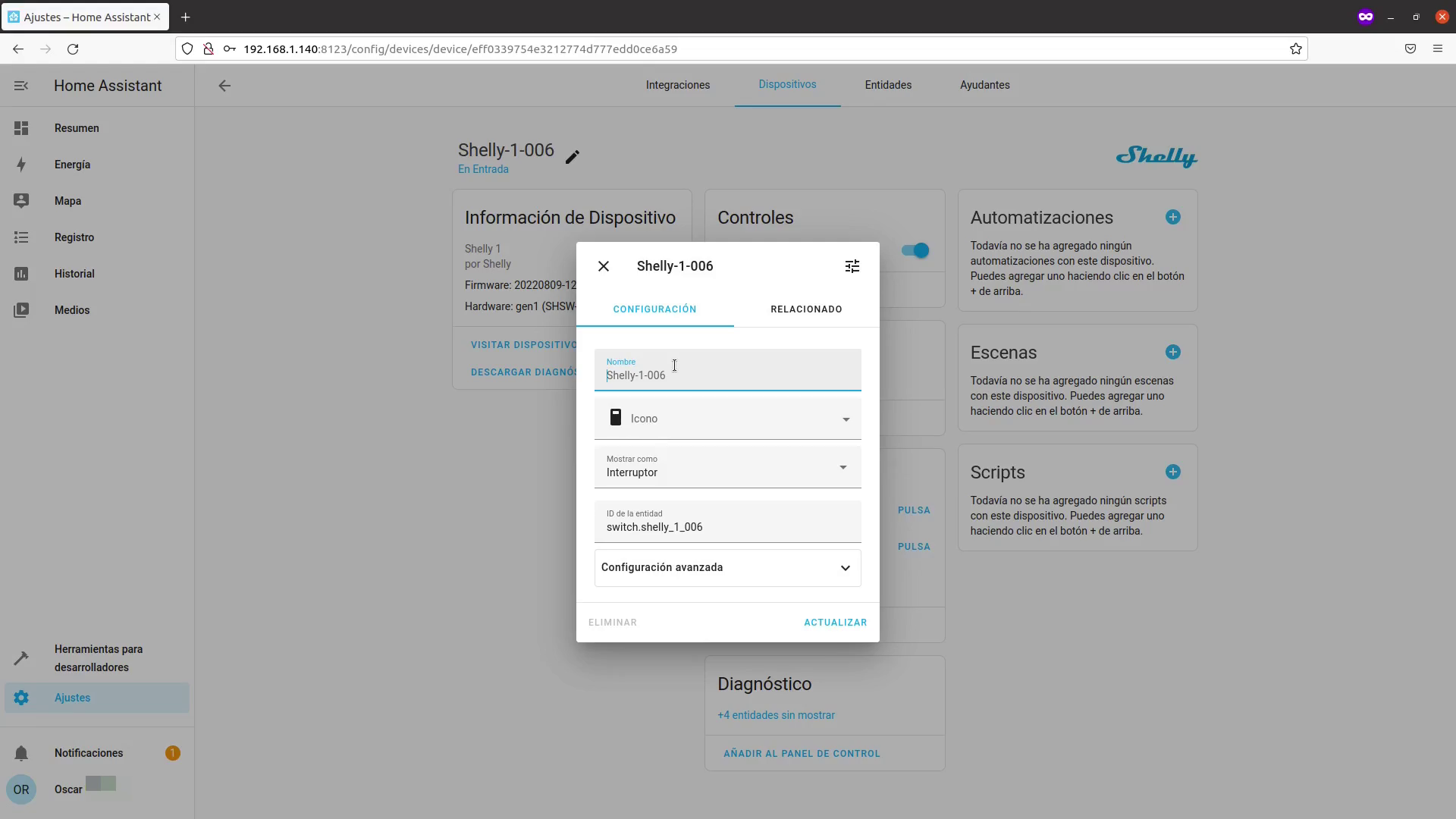Switch to the Relacionado tab

coord(806,309)
